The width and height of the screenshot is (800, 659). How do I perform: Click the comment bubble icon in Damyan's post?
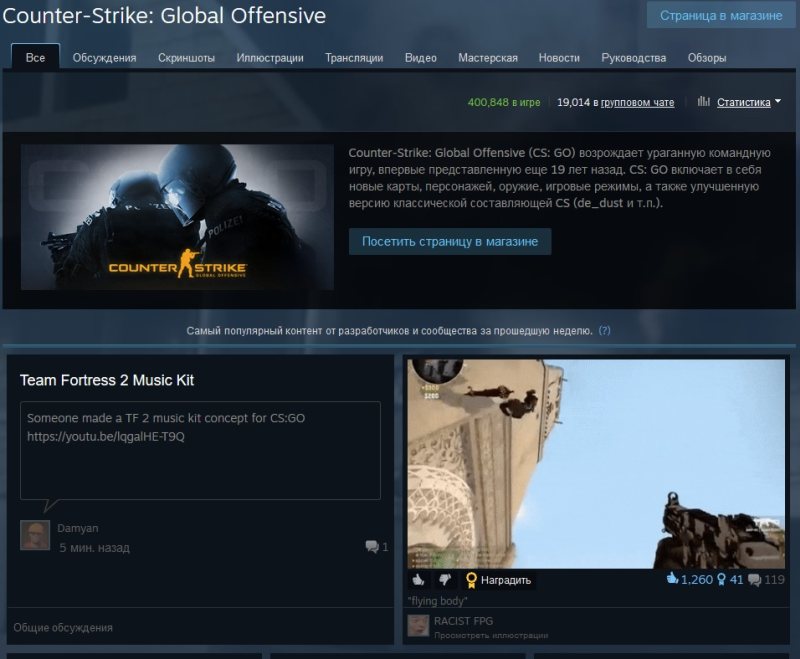372,547
